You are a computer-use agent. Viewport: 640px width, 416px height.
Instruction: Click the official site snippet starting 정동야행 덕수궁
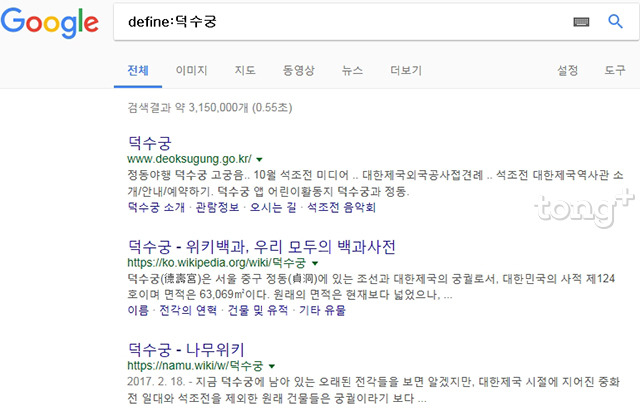(x=376, y=183)
